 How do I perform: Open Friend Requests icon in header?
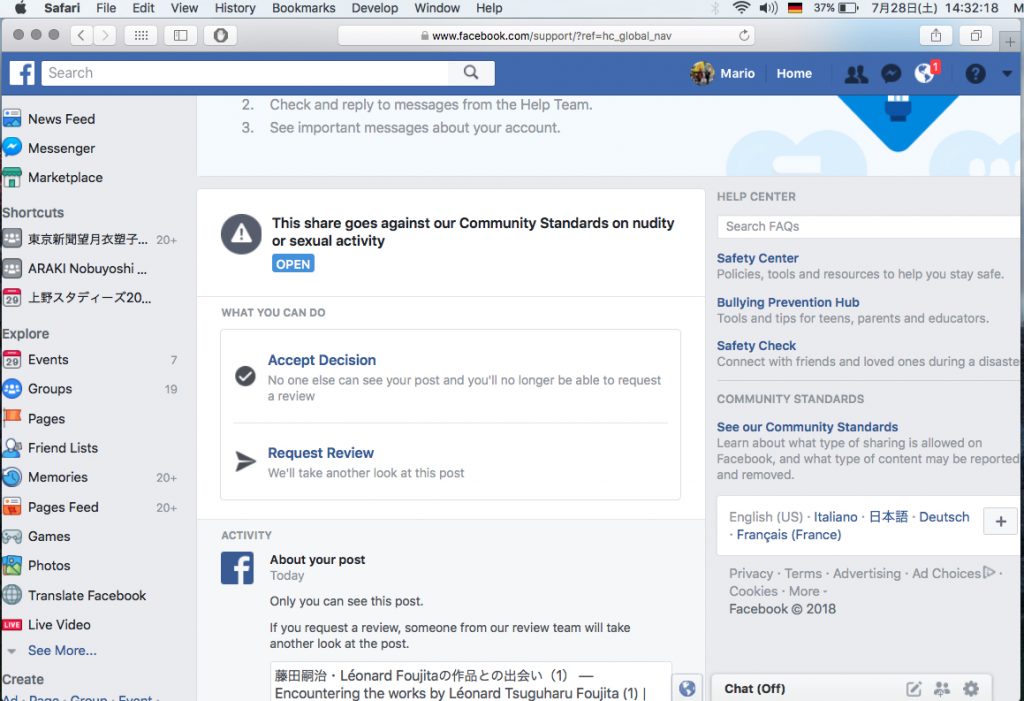856,74
